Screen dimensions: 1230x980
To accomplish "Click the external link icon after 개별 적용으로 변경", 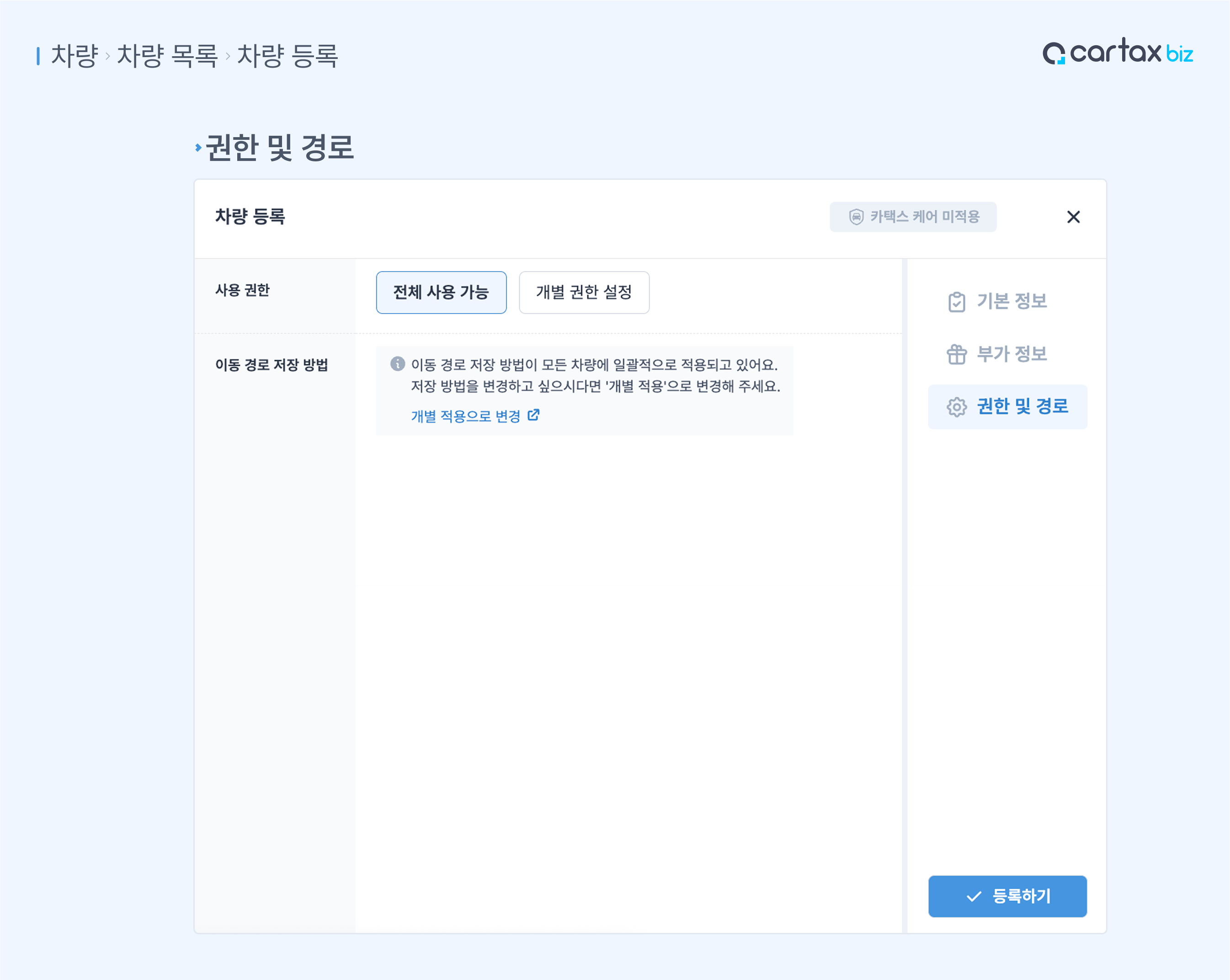I will pos(533,415).
